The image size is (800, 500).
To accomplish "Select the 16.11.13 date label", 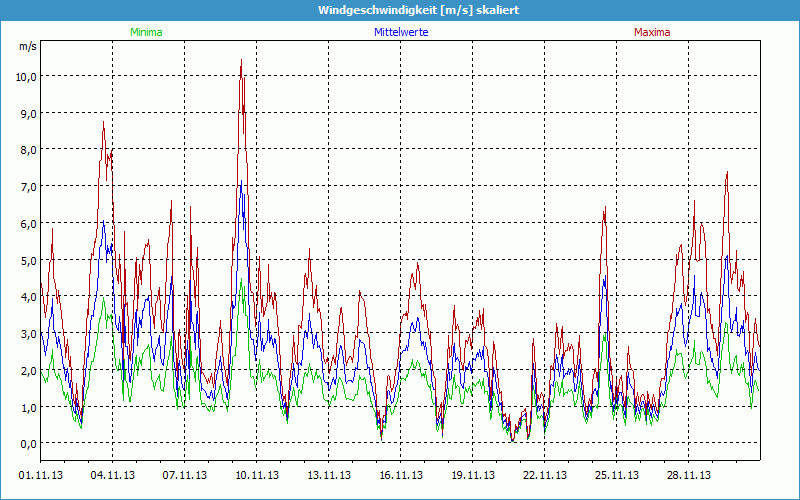I will (x=401, y=476).
